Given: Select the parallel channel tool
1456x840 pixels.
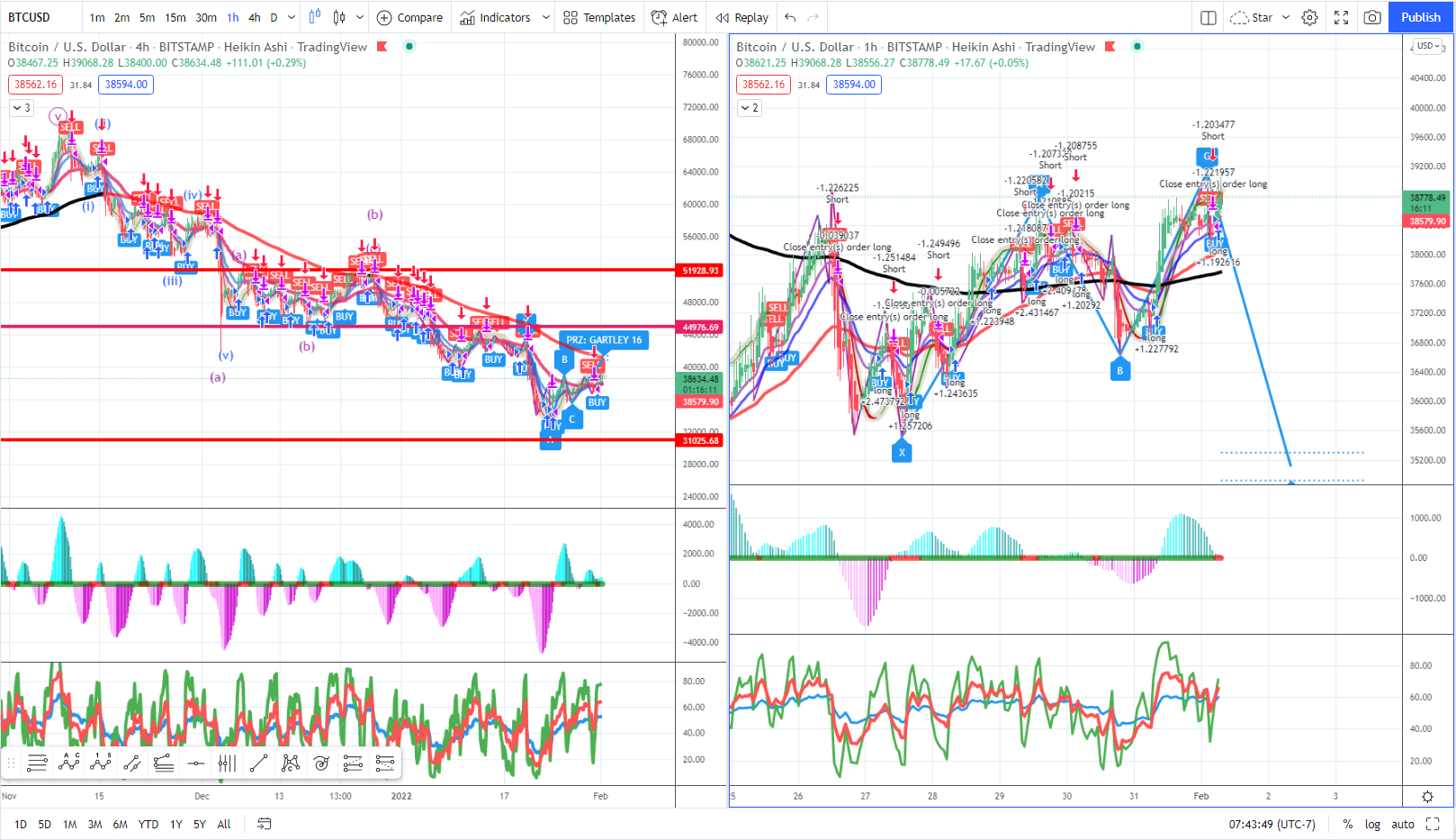Looking at the screenshot, I should [132, 763].
